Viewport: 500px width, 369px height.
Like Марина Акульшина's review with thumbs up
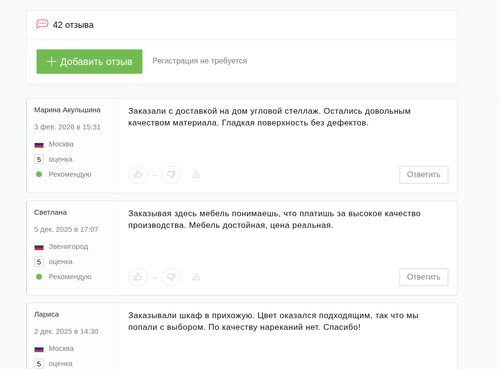pos(138,175)
